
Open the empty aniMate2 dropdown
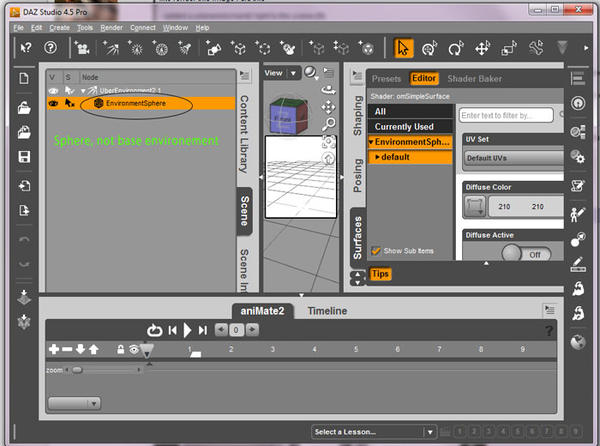[x=74, y=403]
